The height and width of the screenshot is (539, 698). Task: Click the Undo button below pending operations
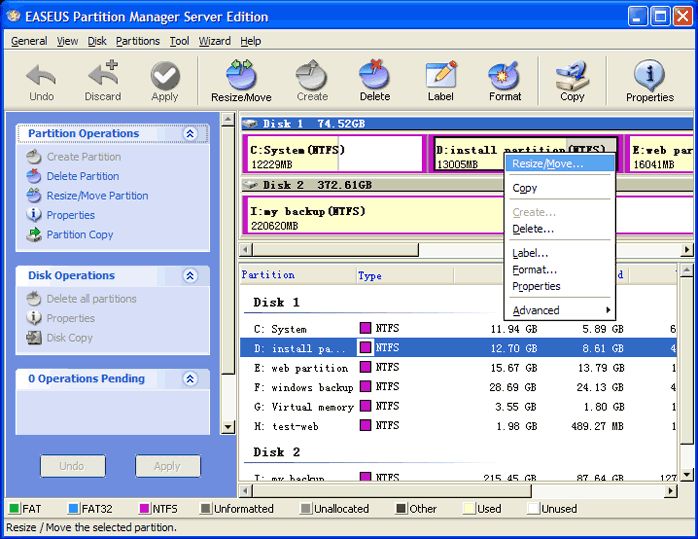(73, 466)
